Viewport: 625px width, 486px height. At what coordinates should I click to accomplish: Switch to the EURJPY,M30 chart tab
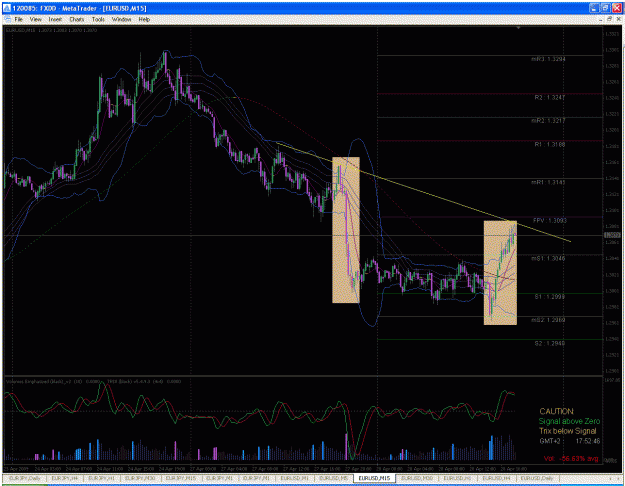pyautogui.click(x=140, y=478)
